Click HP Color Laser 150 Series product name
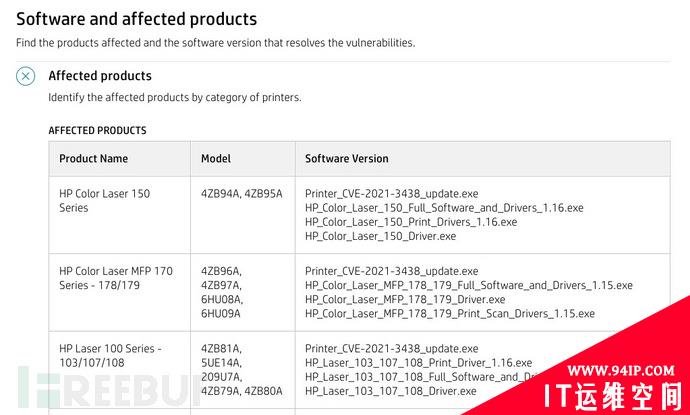The height and width of the screenshot is (415, 690). [x=105, y=201]
